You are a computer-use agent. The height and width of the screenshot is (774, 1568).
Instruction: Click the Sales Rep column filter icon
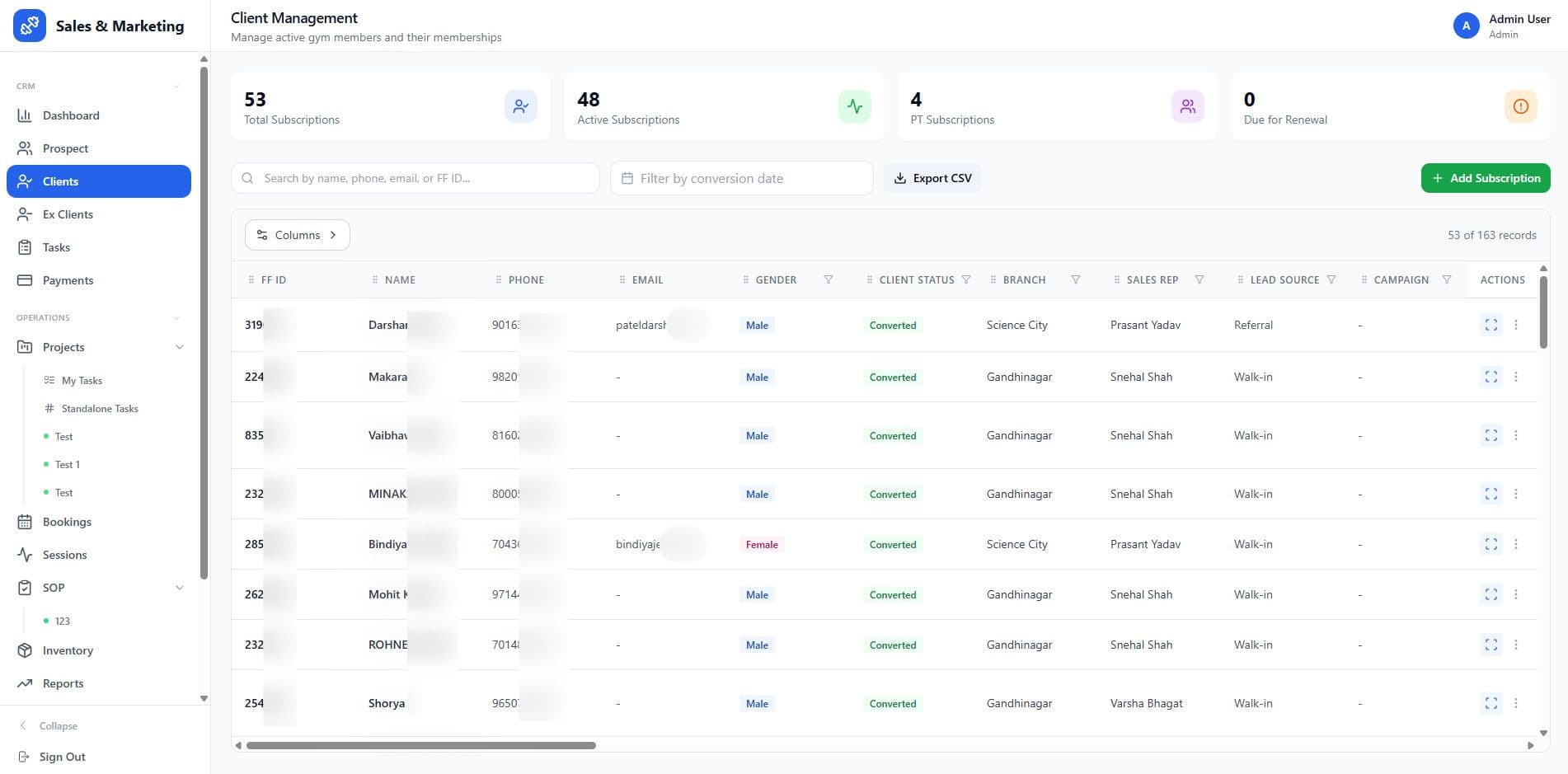pos(1199,280)
